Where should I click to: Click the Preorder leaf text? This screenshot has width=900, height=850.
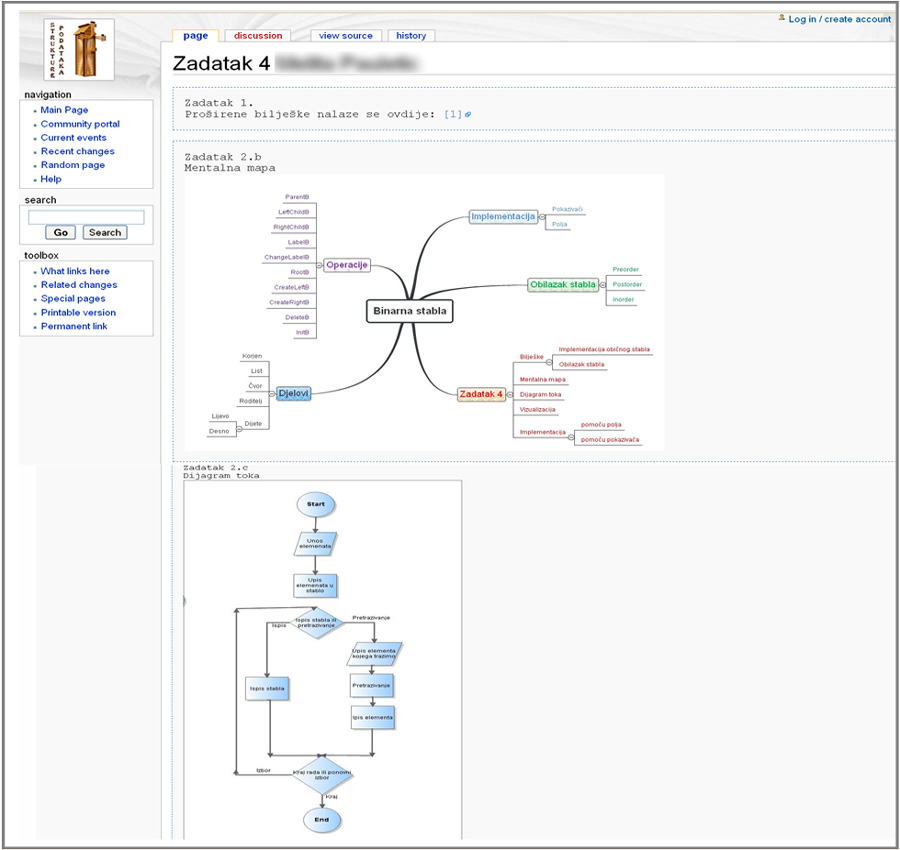[626, 269]
